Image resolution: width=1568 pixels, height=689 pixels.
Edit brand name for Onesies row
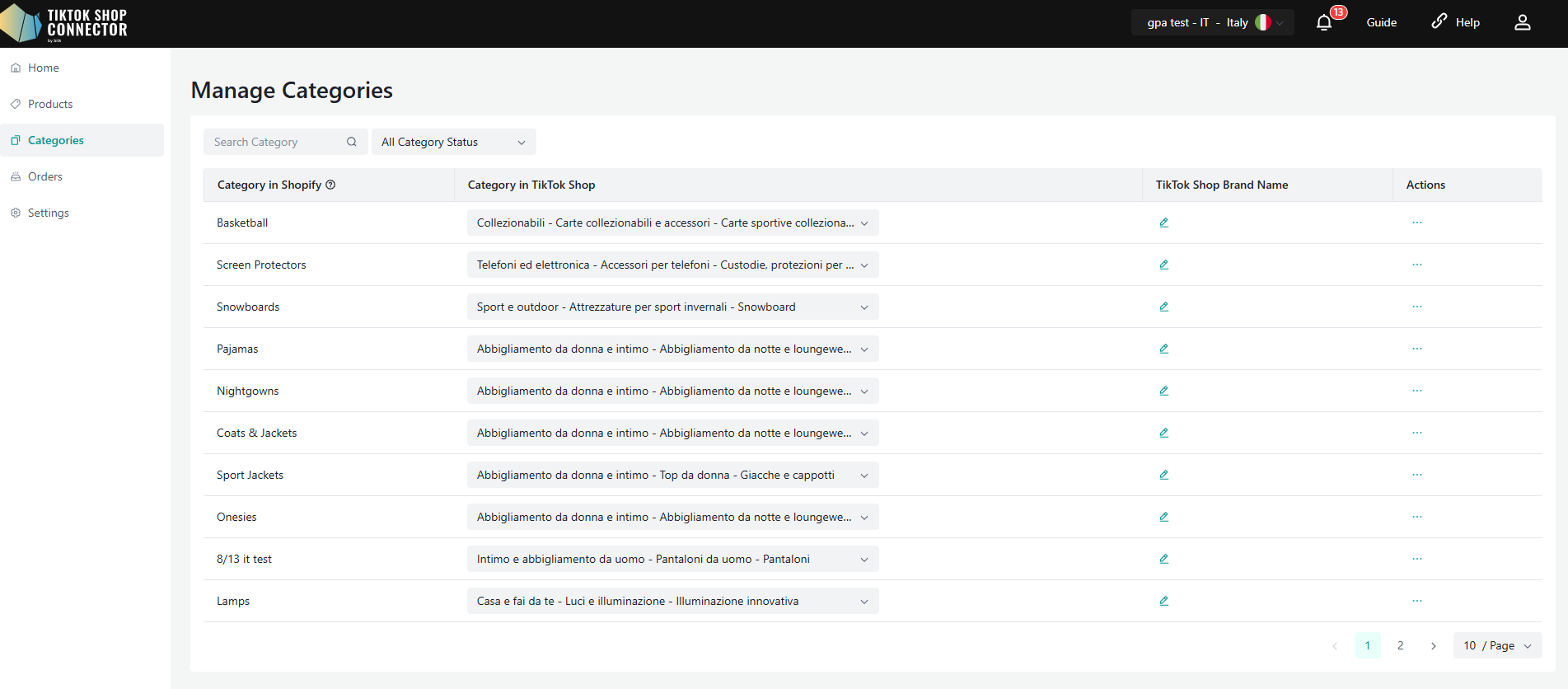point(1164,517)
